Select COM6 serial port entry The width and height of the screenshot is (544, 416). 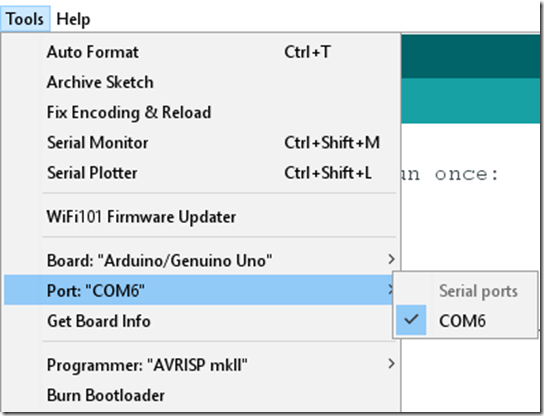(466, 320)
